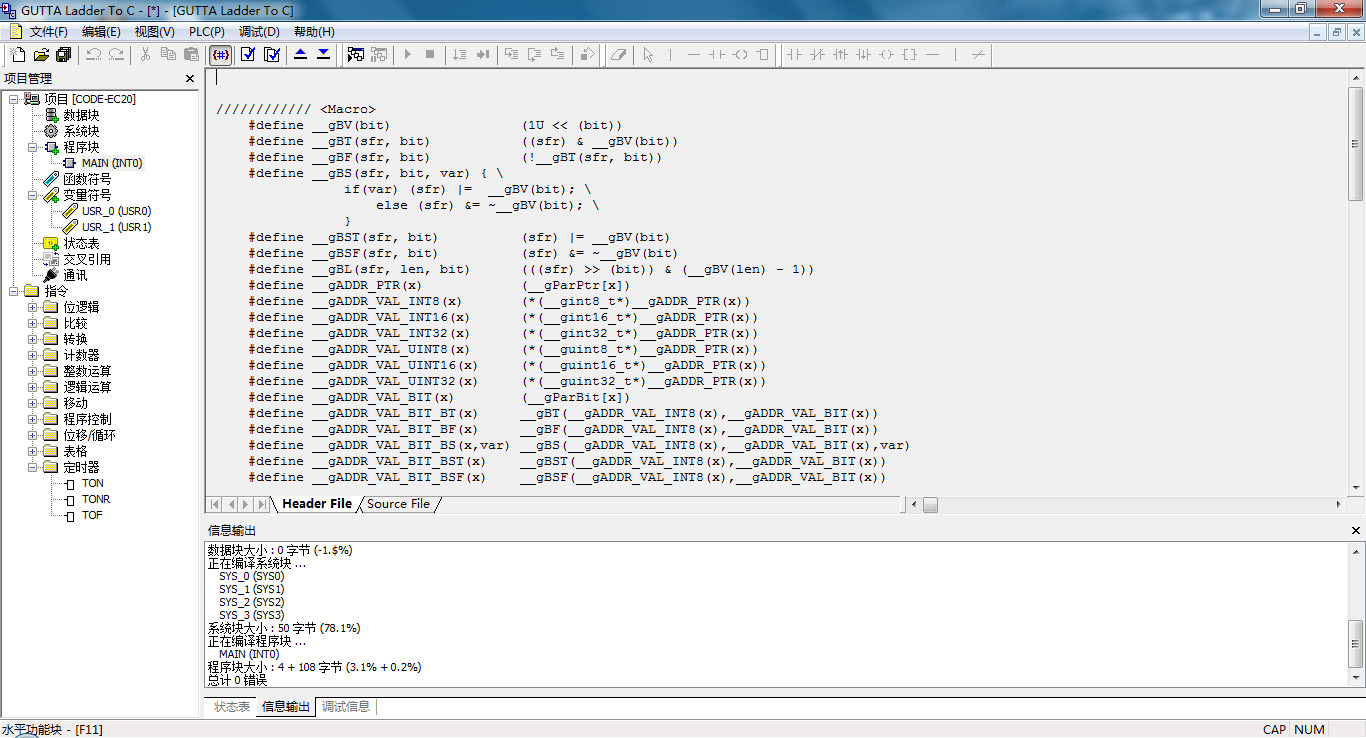Select the pointer arrow tool
This screenshot has width=1366, height=738.
tap(648, 54)
